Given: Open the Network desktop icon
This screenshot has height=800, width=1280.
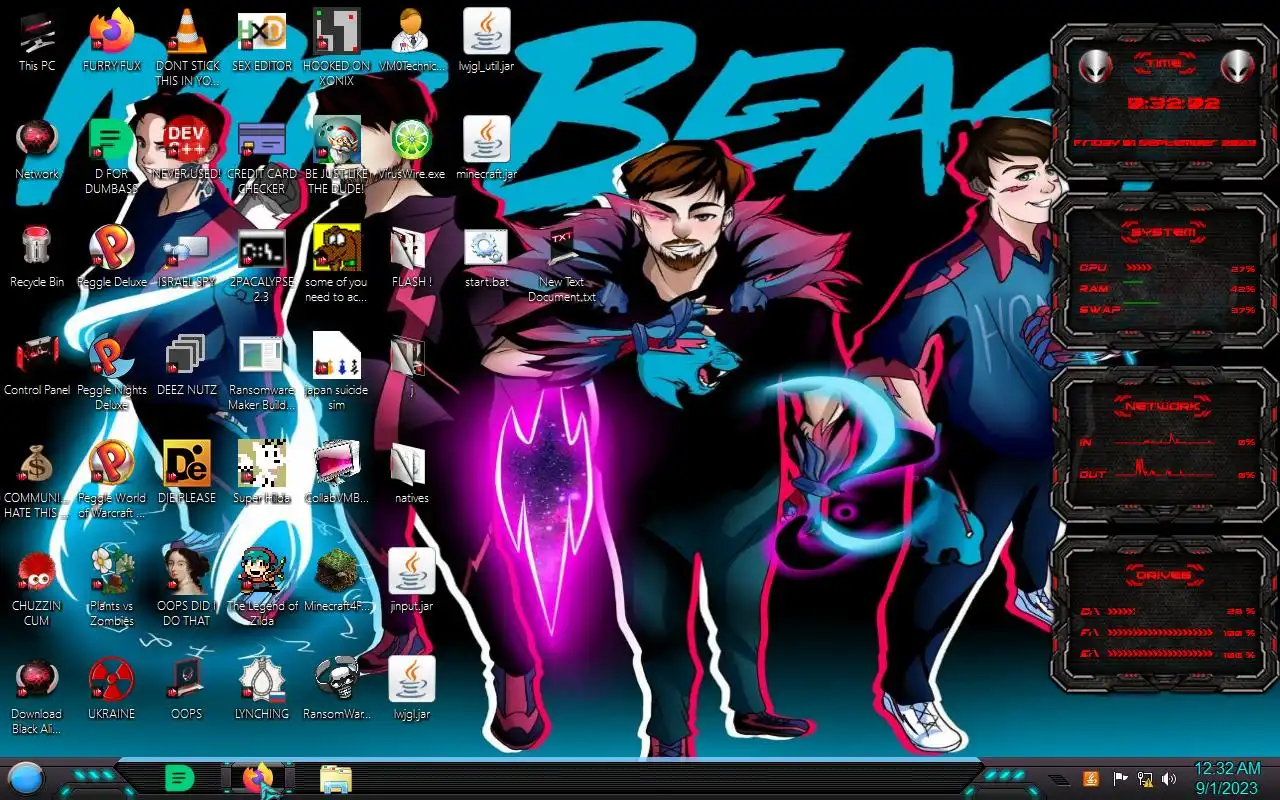Looking at the screenshot, I should coord(37,149).
